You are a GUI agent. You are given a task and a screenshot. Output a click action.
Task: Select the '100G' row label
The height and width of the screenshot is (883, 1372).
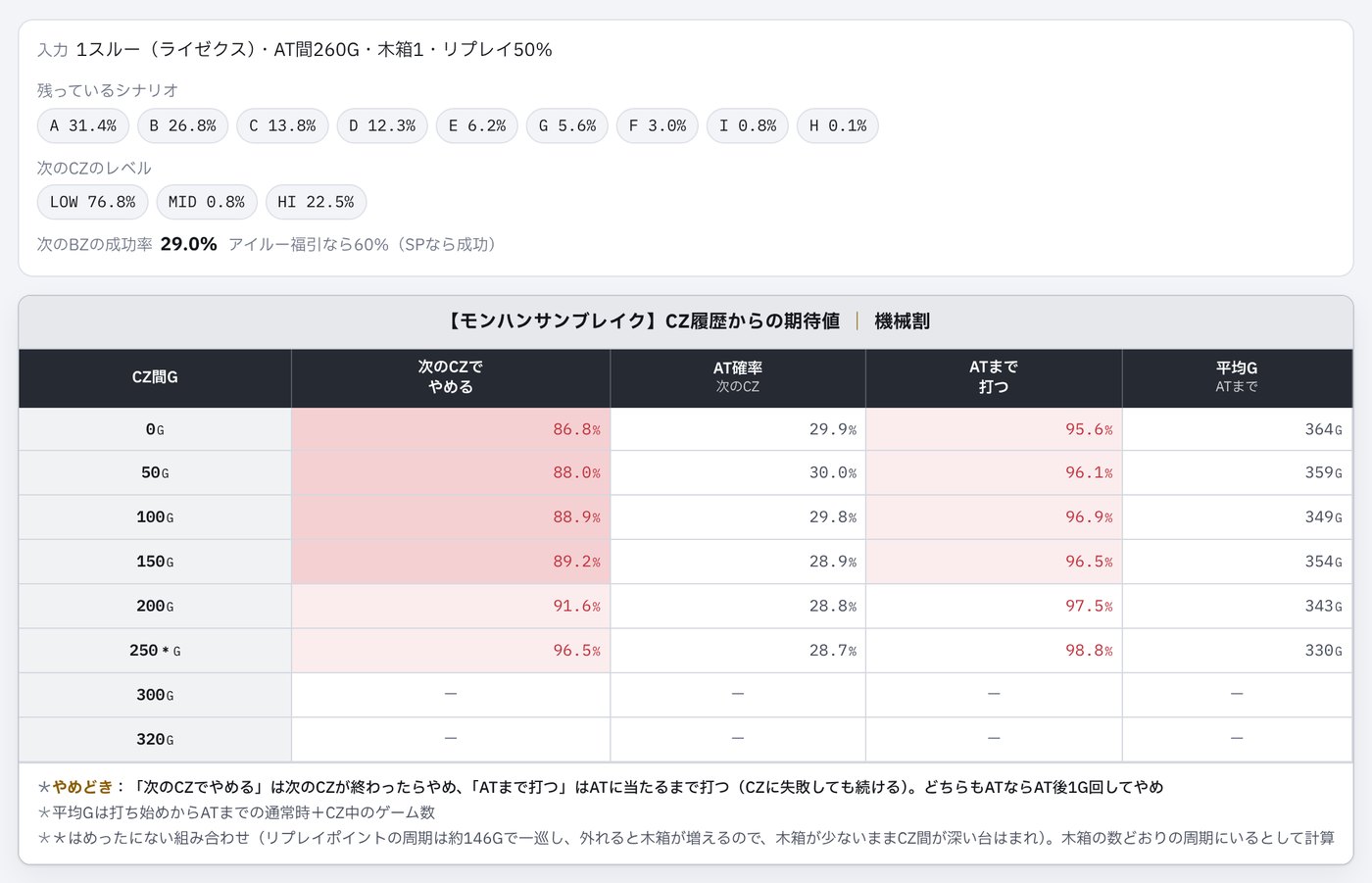click(155, 517)
